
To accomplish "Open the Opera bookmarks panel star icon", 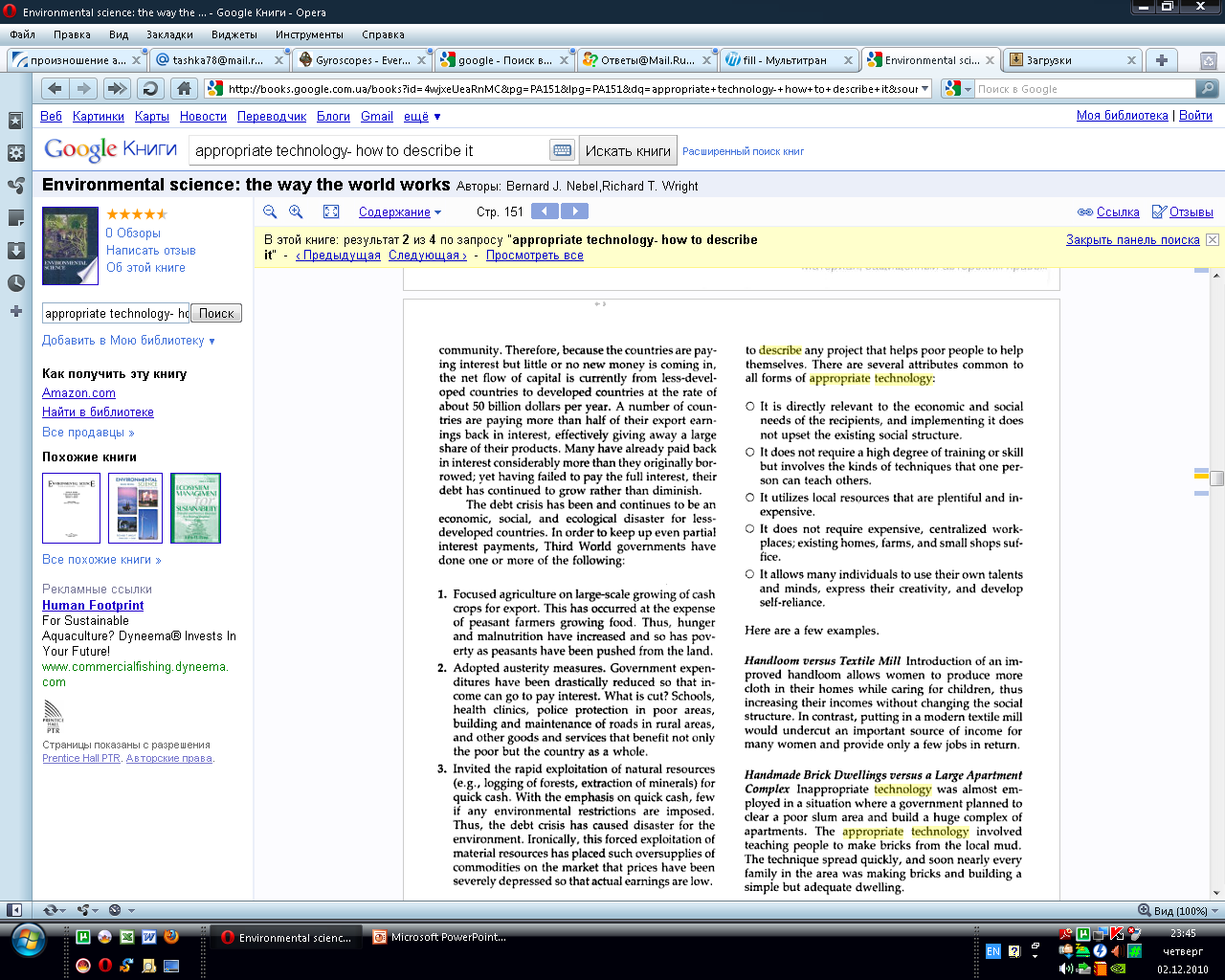I will point(15,121).
